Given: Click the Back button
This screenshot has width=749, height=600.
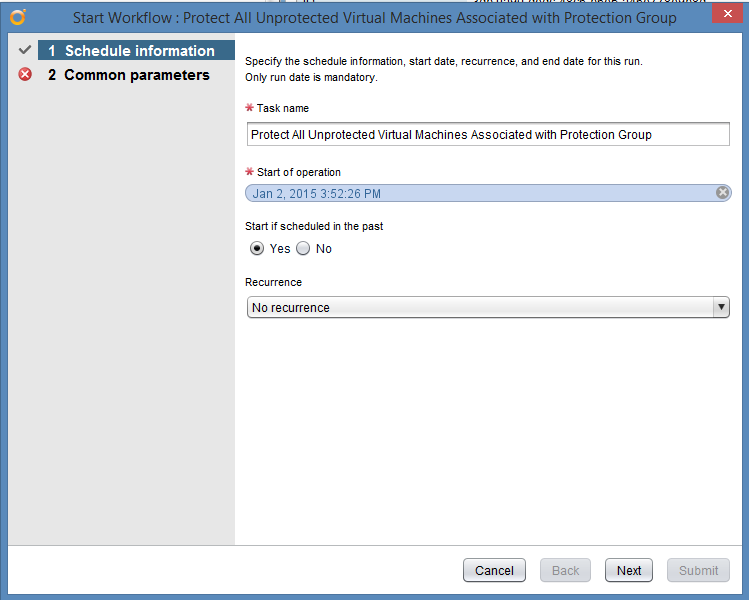Looking at the screenshot, I should pyautogui.click(x=565, y=570).
